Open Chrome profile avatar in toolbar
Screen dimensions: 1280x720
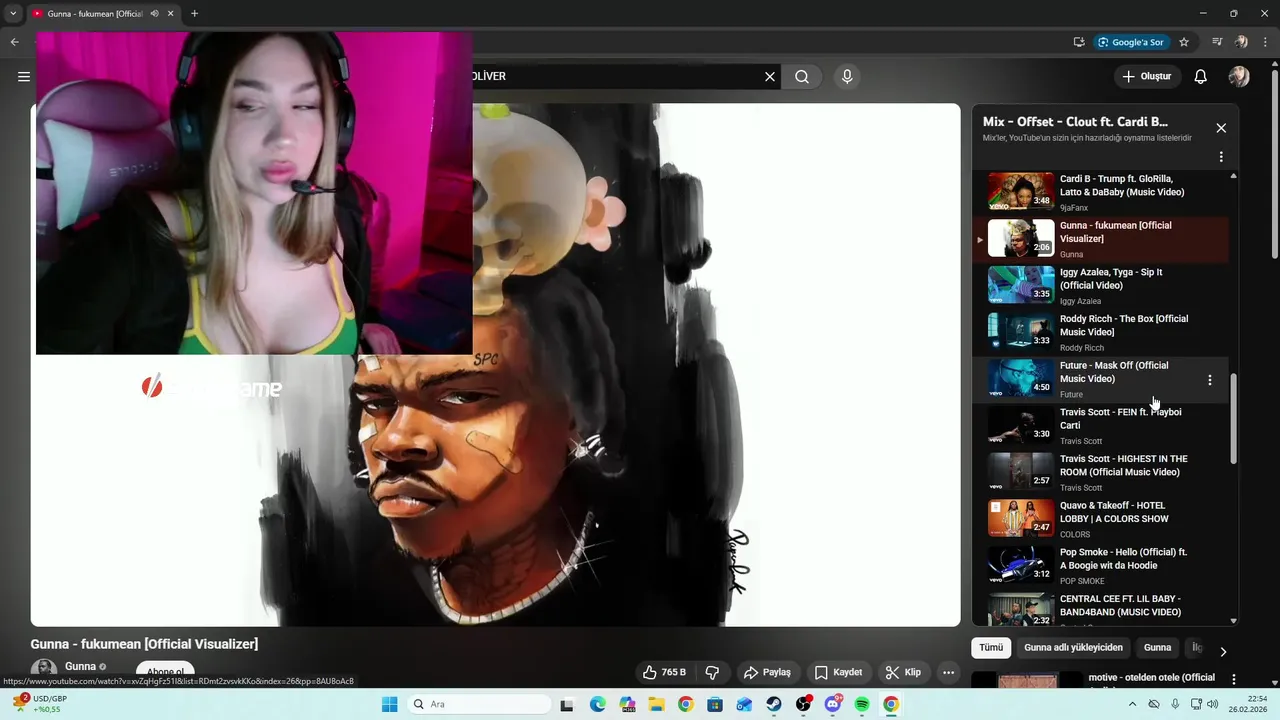[1241, 42]
